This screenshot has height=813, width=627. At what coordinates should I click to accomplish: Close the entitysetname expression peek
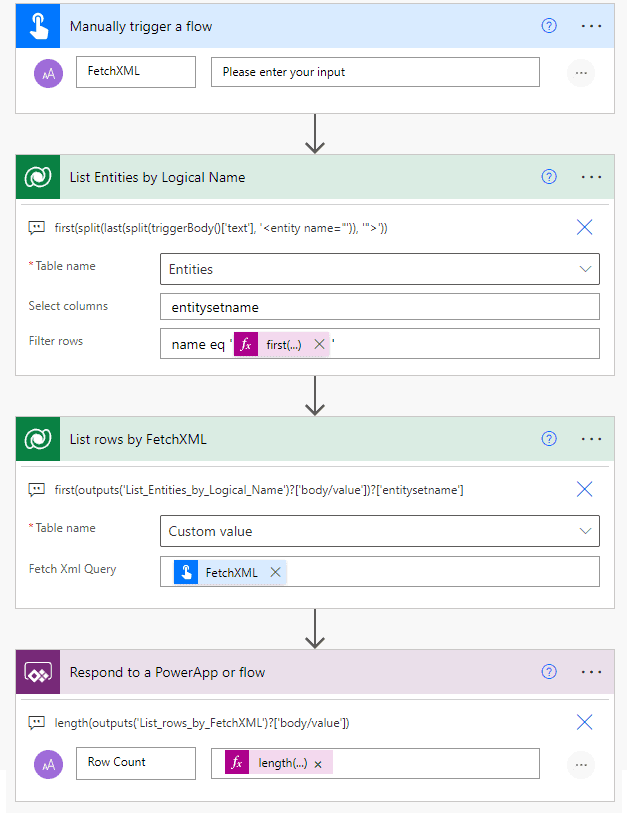(x=585, y=489)
